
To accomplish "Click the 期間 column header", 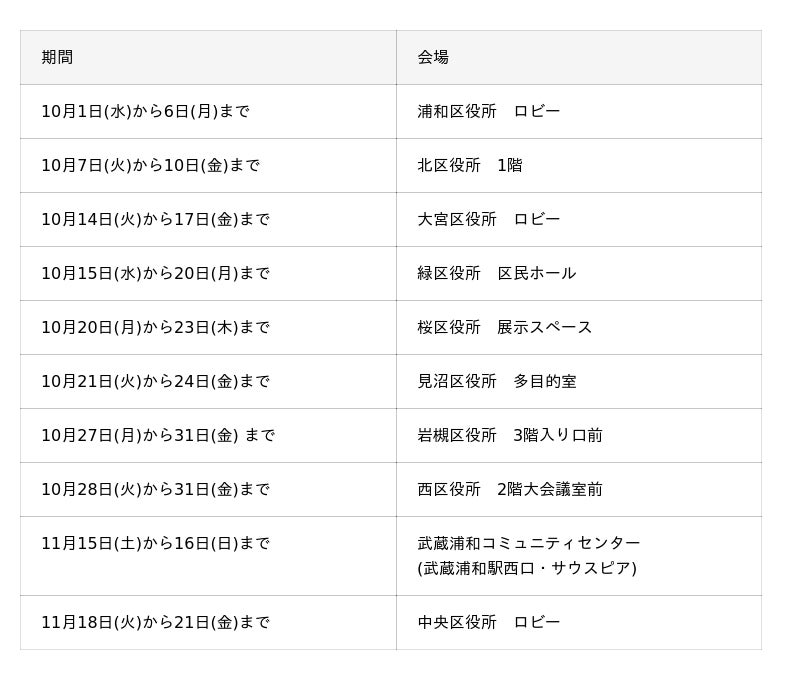I will pos(57,57).
